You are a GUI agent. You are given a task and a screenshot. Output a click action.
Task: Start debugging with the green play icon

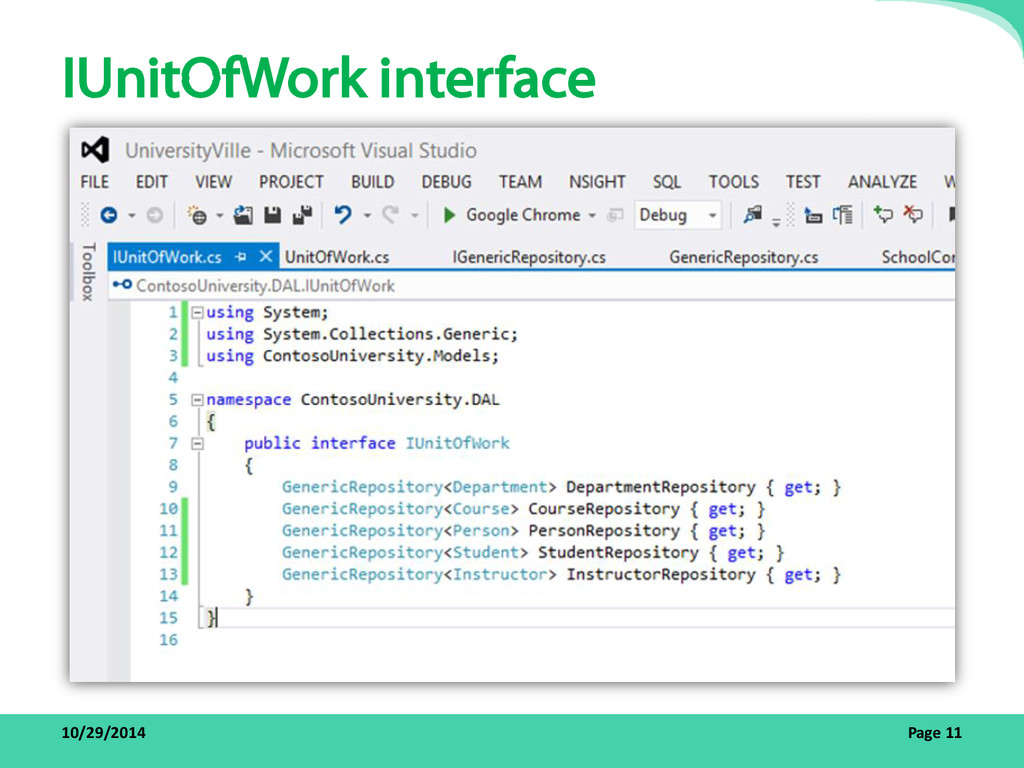pyautogui.click(x=449, y=215)
